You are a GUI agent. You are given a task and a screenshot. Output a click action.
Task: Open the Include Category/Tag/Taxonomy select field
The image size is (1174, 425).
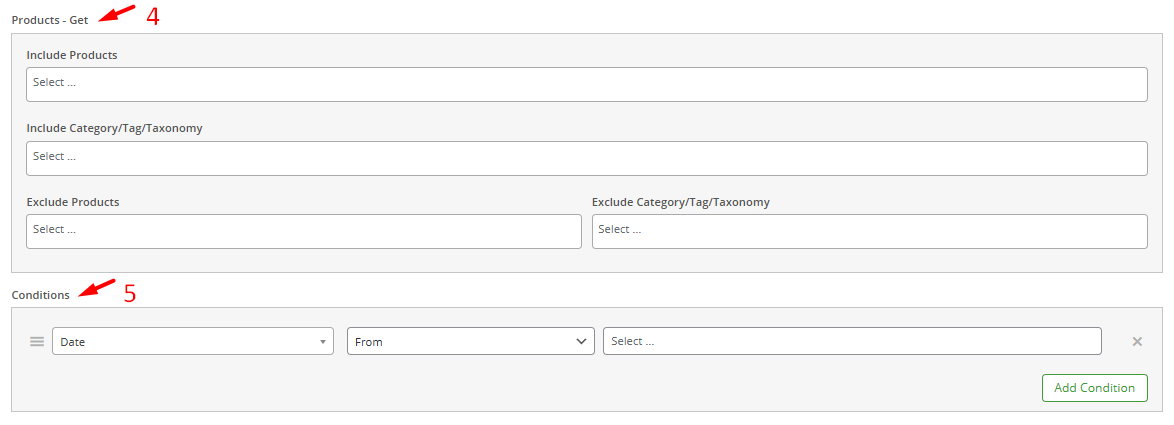[586, 158]
